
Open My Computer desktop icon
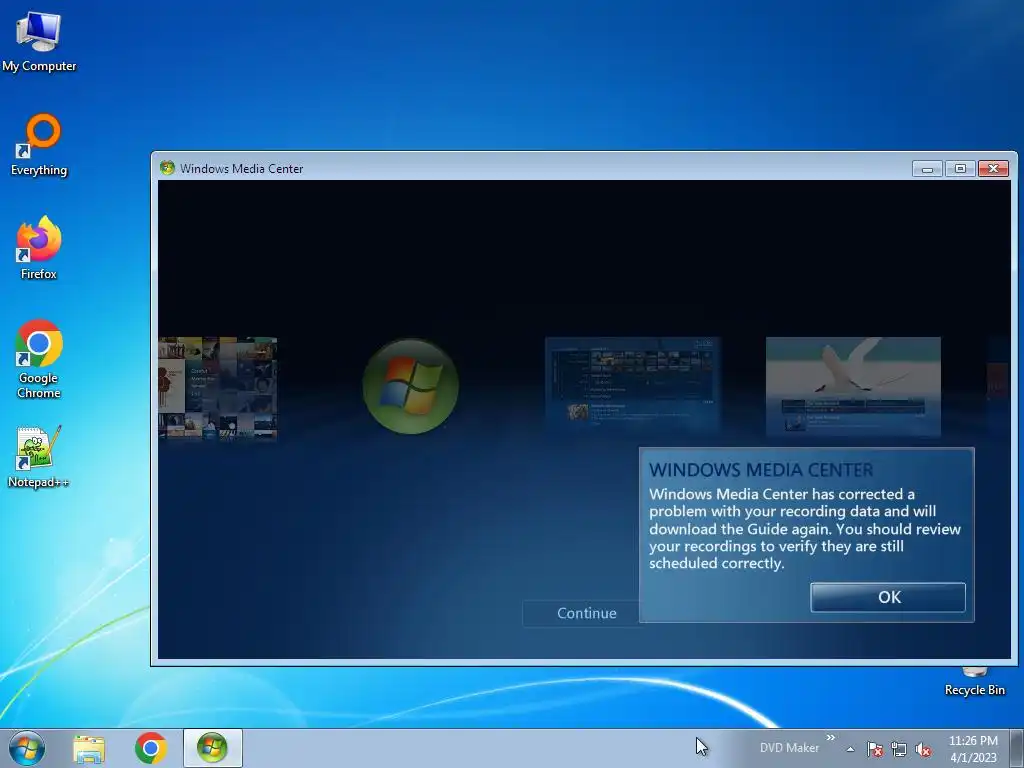(x=39, y=41)
